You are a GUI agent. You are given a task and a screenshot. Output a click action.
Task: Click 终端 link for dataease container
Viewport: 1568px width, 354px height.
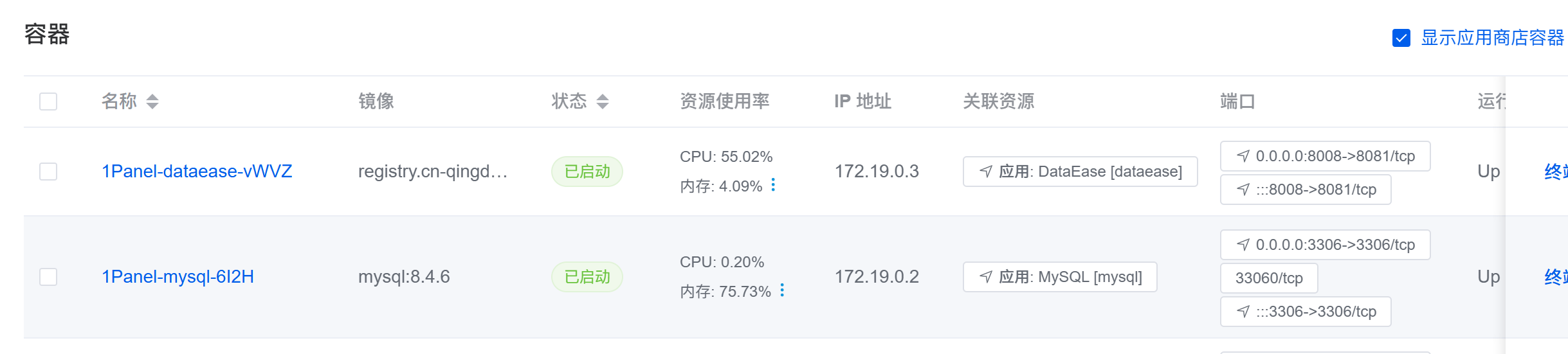tap(1556, 172)
